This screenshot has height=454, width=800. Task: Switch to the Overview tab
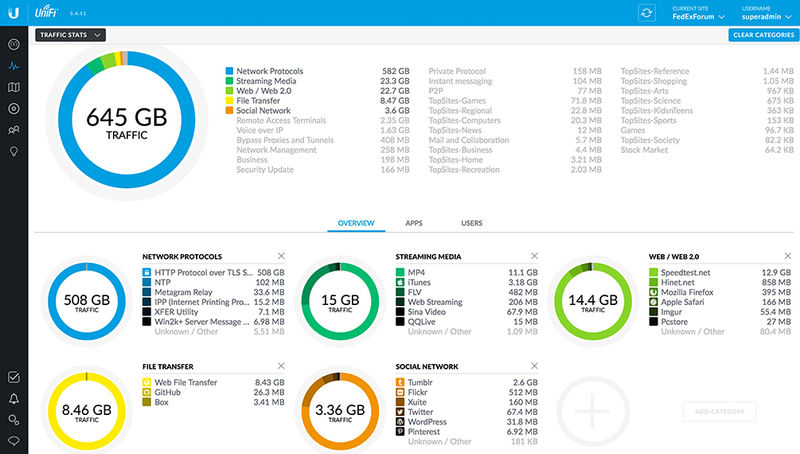(x=356, y=223)
